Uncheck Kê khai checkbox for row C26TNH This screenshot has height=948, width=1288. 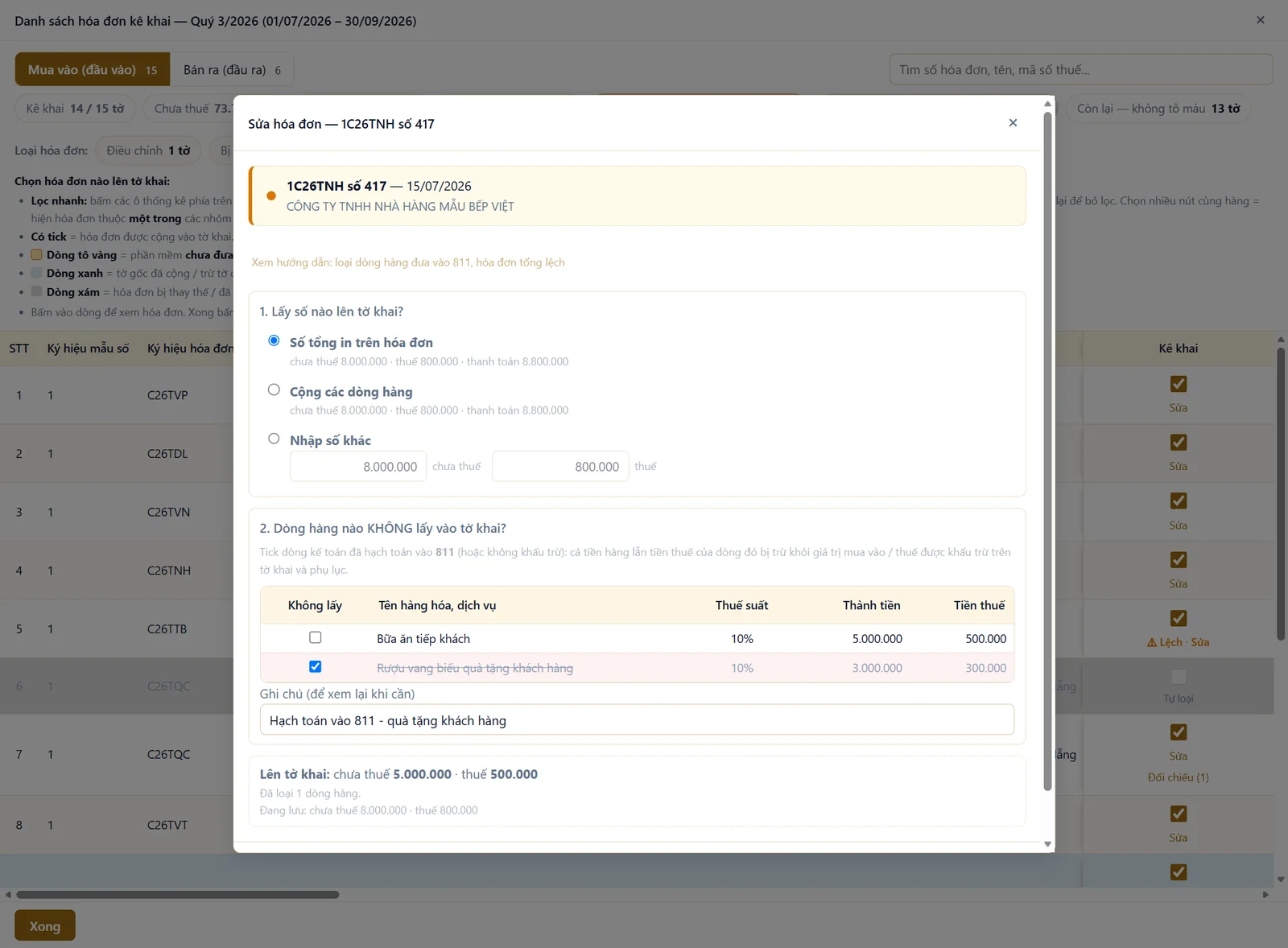1179,559
